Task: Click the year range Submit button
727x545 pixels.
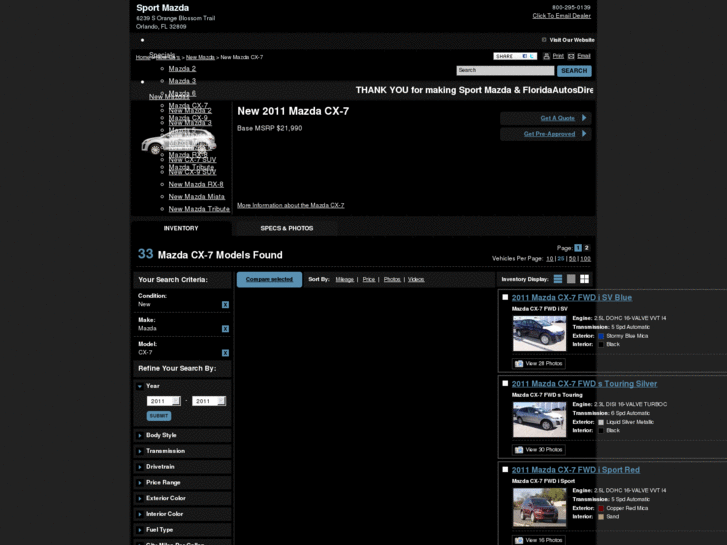Action: point(159,416)
